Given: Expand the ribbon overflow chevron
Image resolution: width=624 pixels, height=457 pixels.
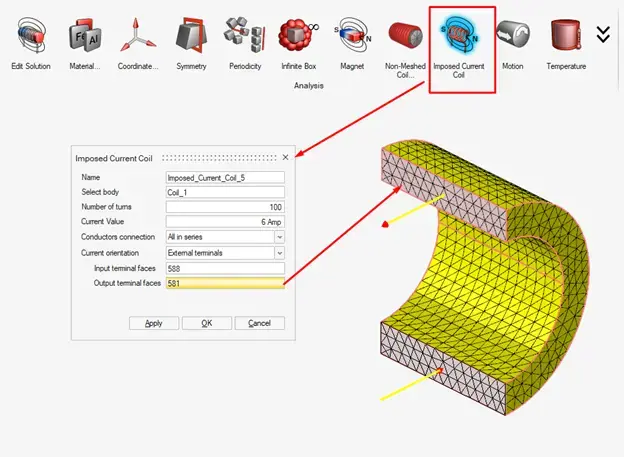Looking at the screenshot, I should coord(603,35).
